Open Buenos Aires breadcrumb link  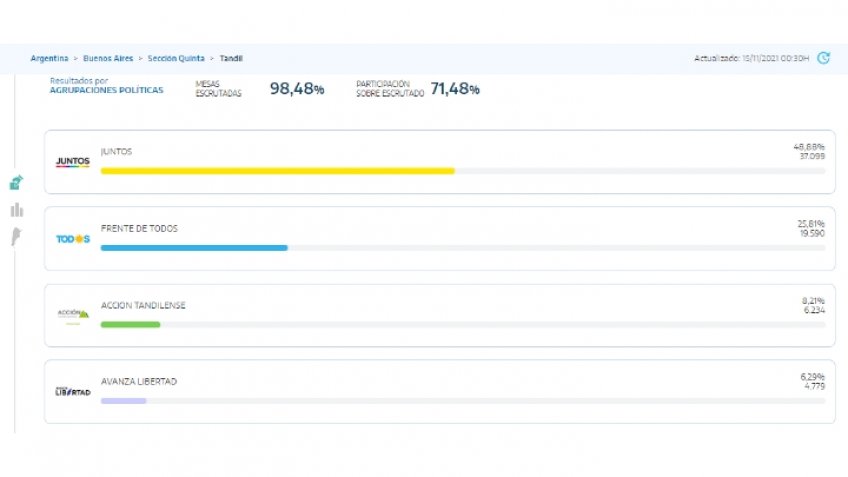(108, 58)
